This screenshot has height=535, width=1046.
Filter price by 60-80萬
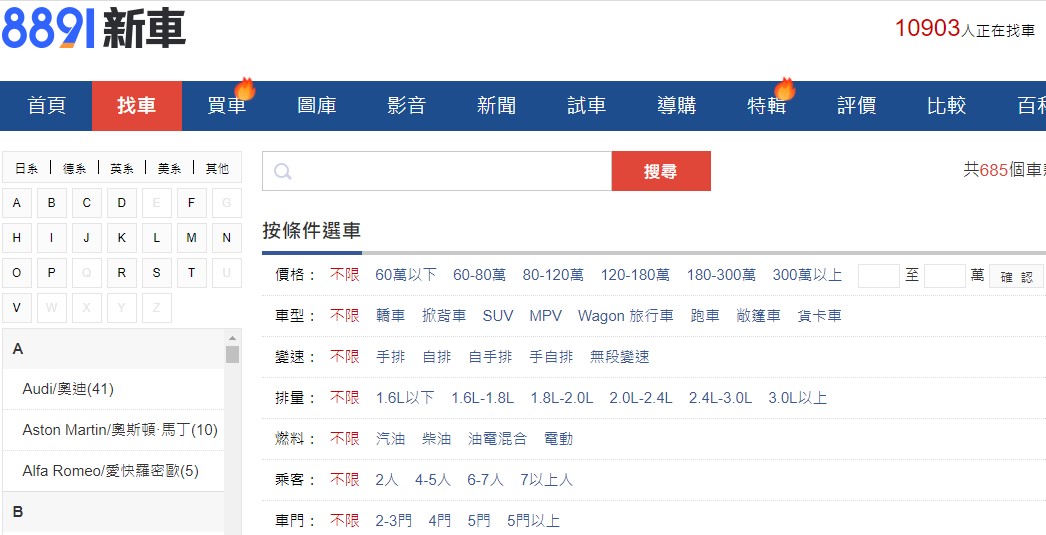[x=479, y=275]
